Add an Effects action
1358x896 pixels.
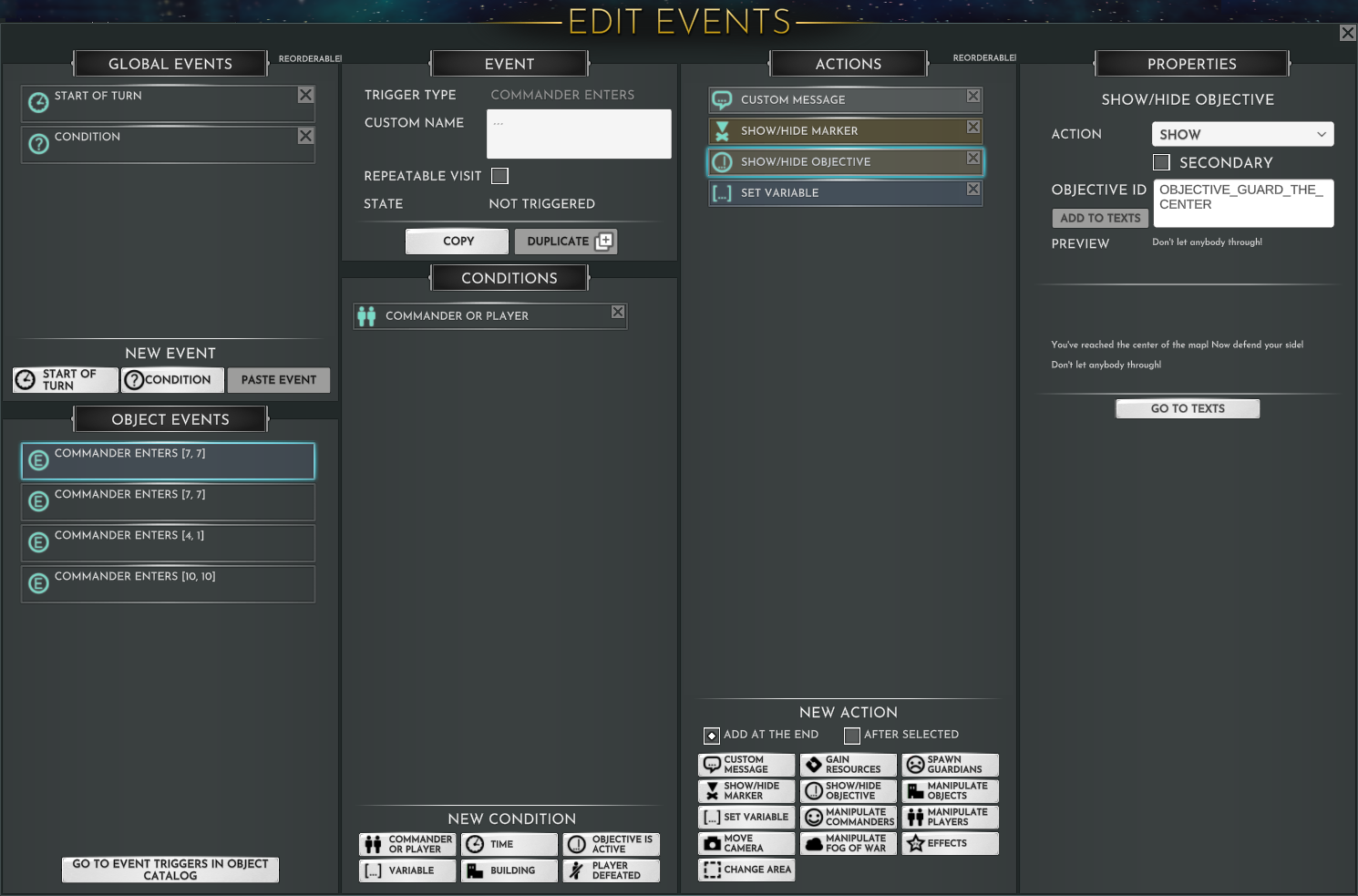pos(950,844)
